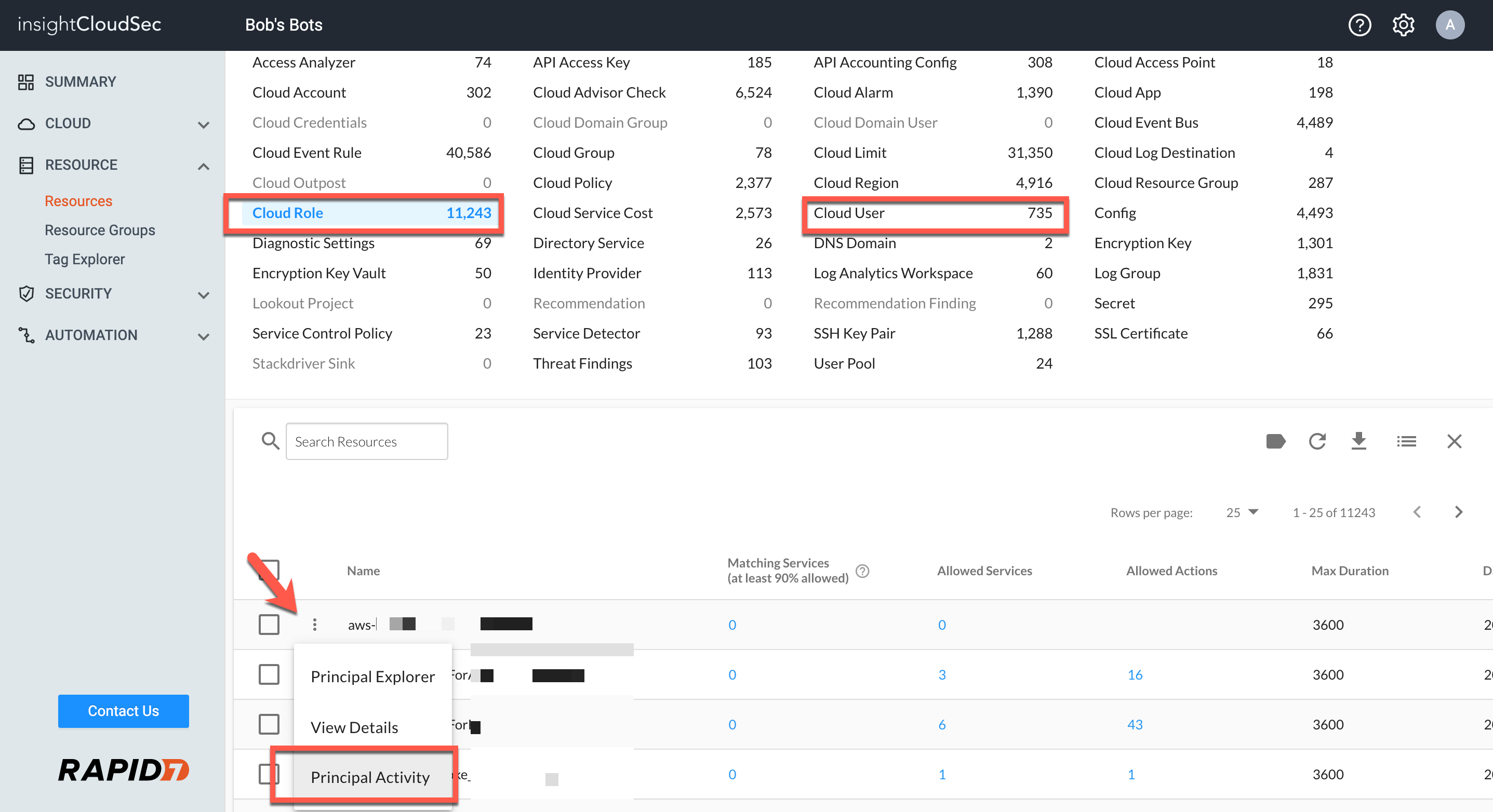The width and height of the screenshot is (1493, 812).
Task: Open Allowed Services value 3
Action: tap(942, 675)
